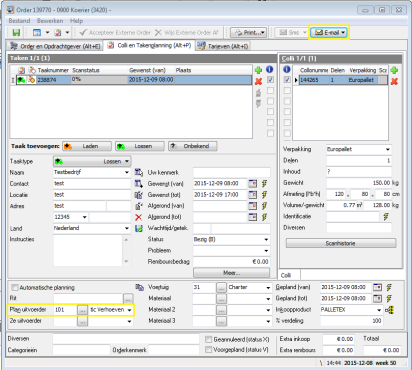Switch to Tarieven tab

[x=223, y=46]
